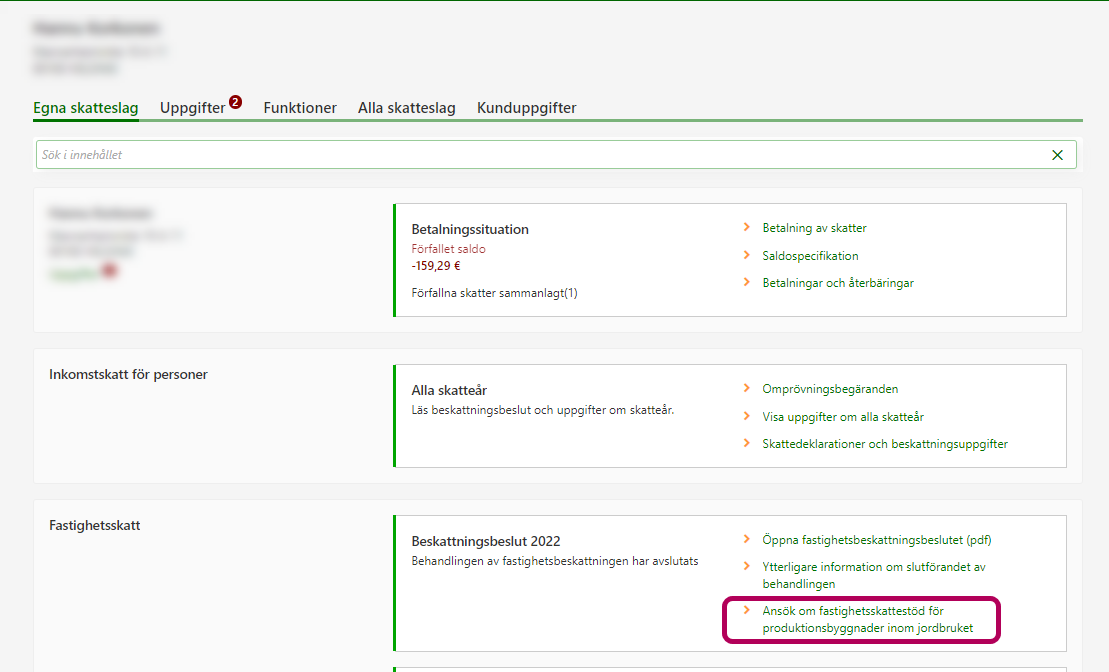Go to the Kunduppgifter tab
1109x672 pixels.
point(526,108)
